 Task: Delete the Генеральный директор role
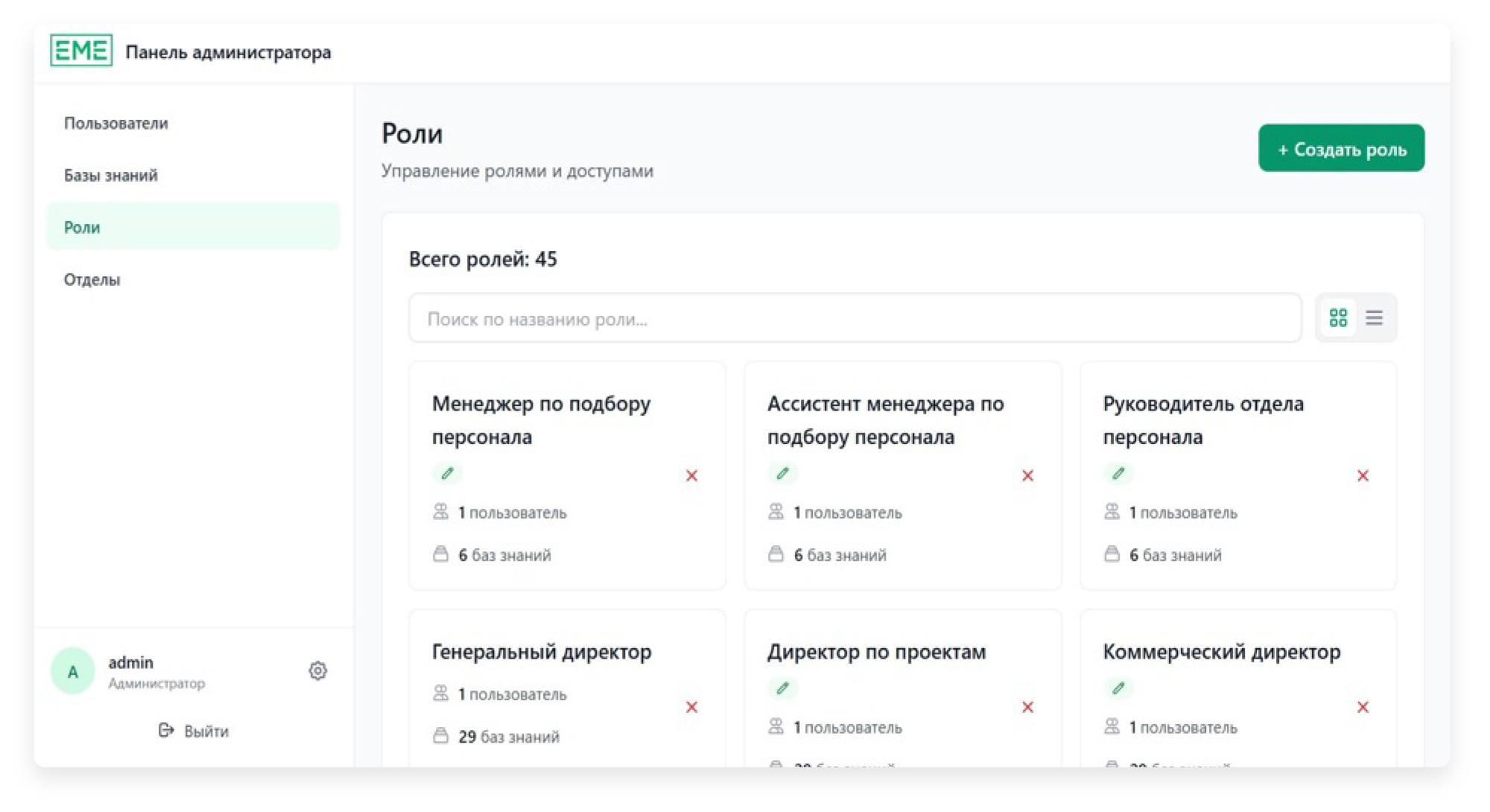click(x=691, y=707)
